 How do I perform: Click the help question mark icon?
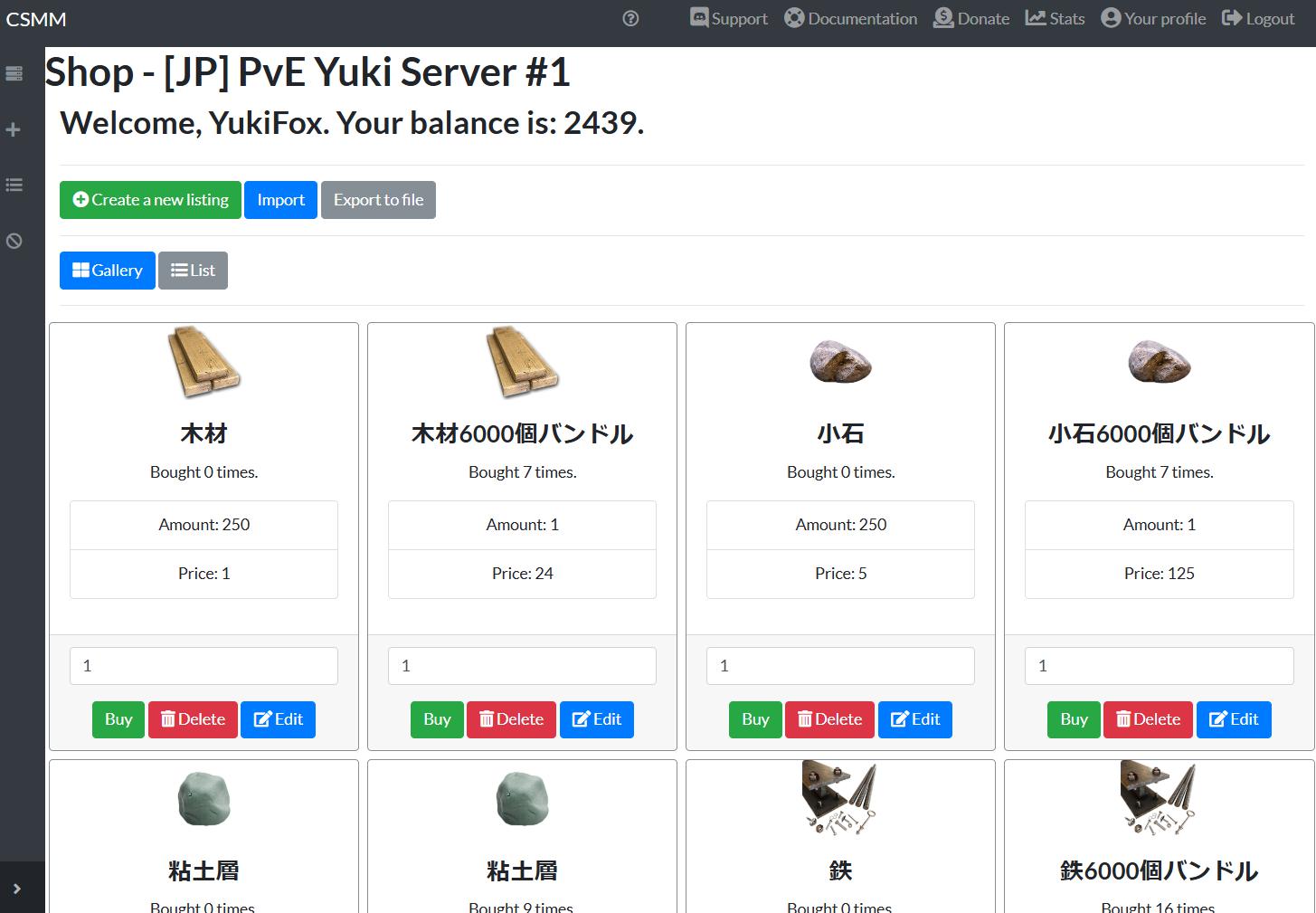click(x=630, y=19)
